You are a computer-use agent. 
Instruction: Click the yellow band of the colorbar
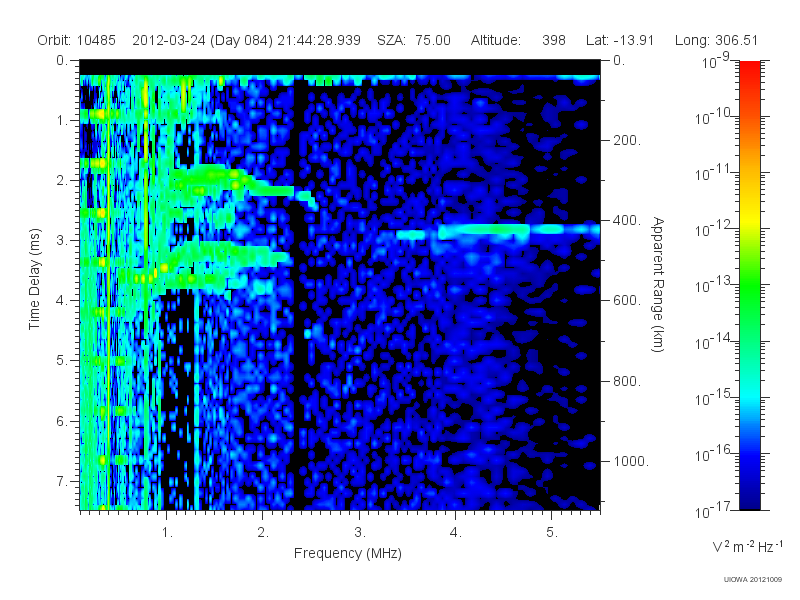point(750,219)
